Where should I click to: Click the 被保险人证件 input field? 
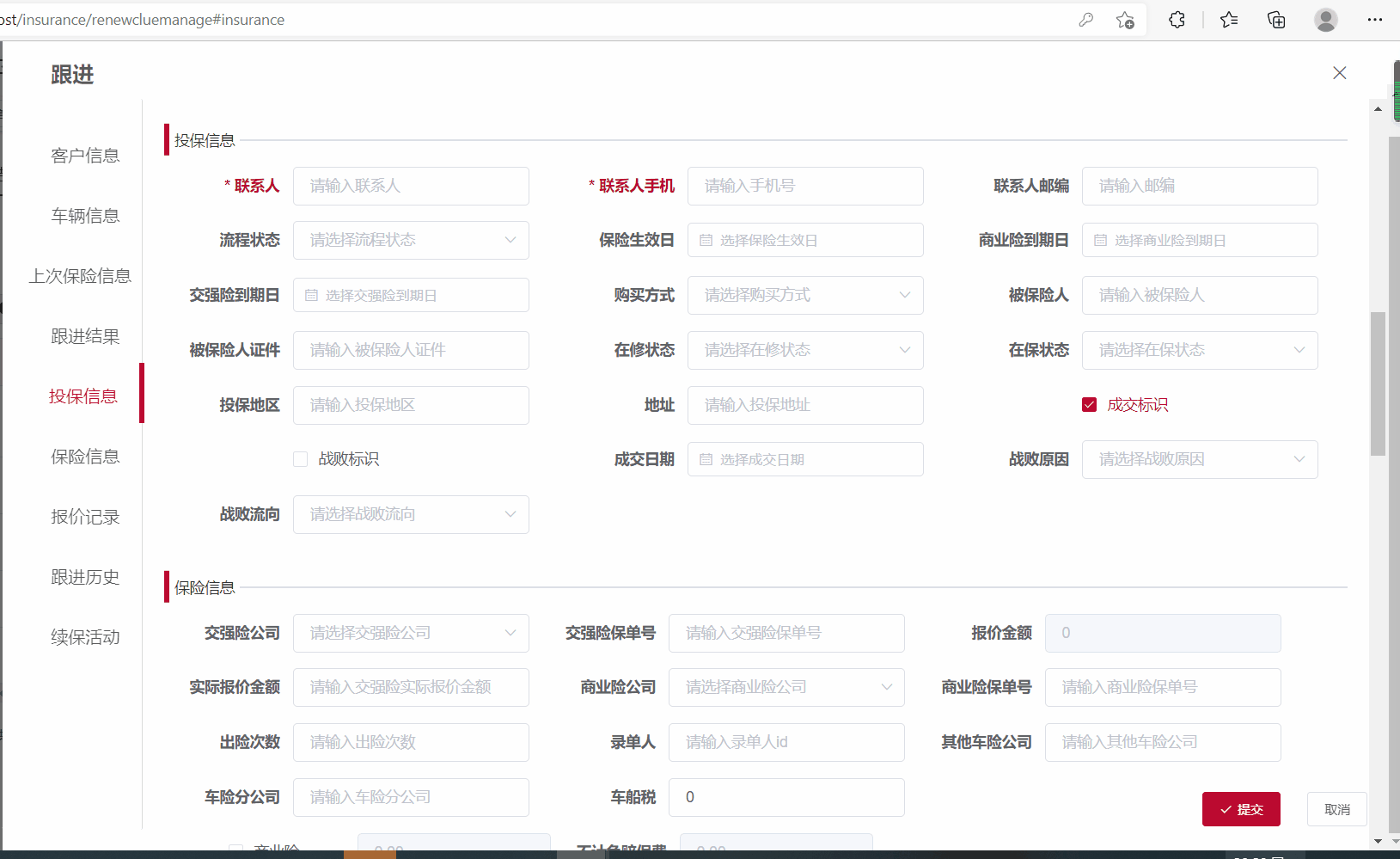[x=411, y=350]
